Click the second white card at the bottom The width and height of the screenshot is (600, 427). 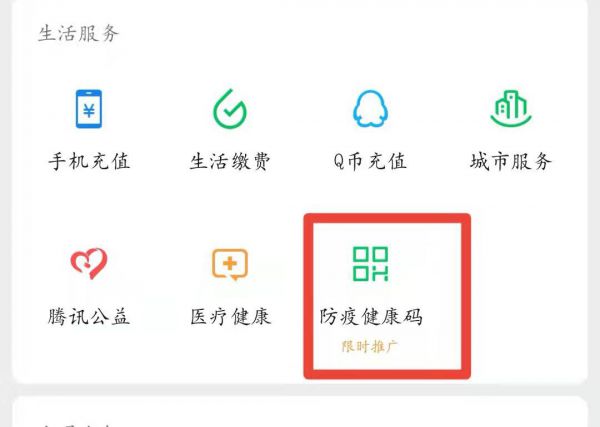[x=300, y=412]
